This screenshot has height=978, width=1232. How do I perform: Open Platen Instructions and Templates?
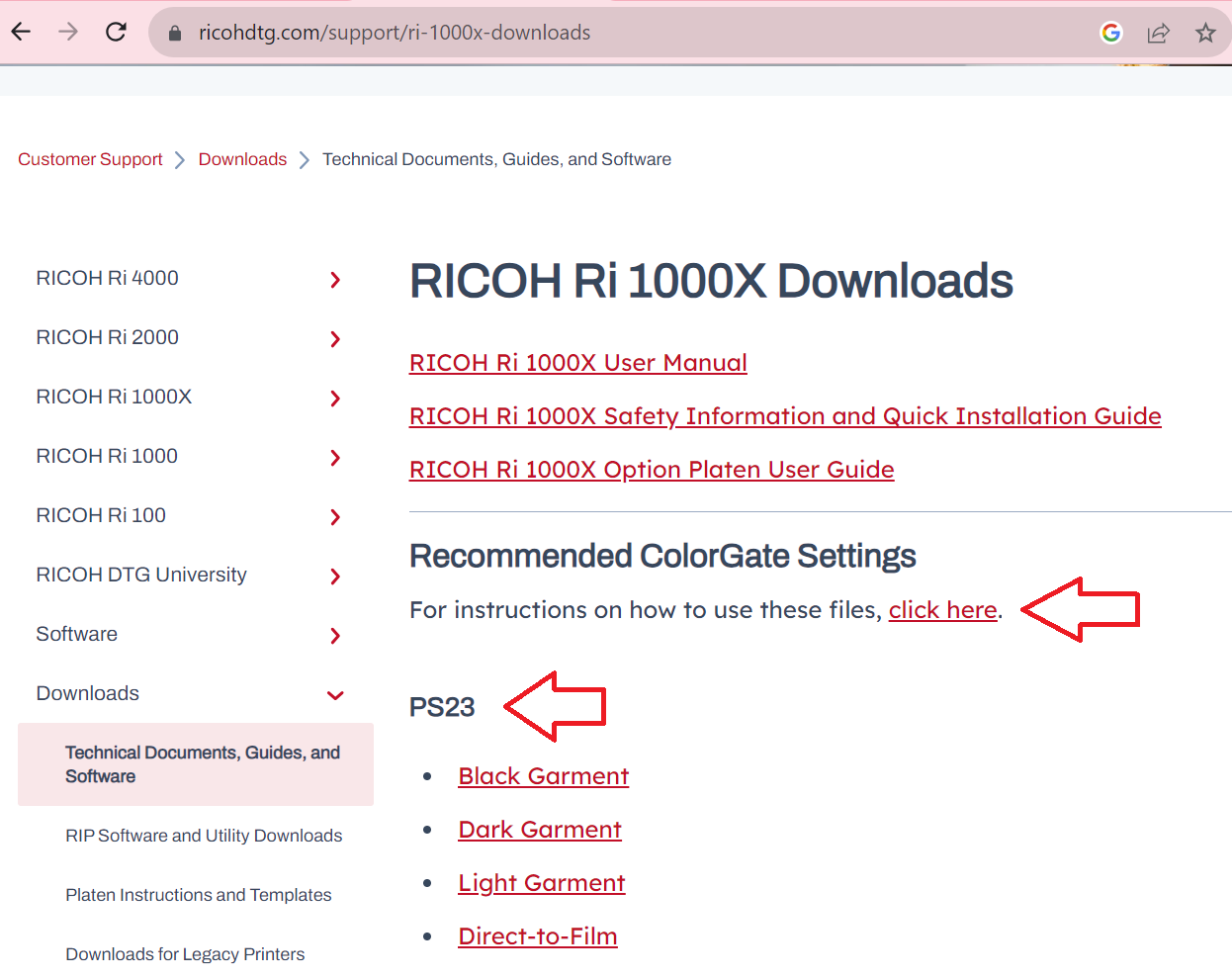(x=198, y=894)
